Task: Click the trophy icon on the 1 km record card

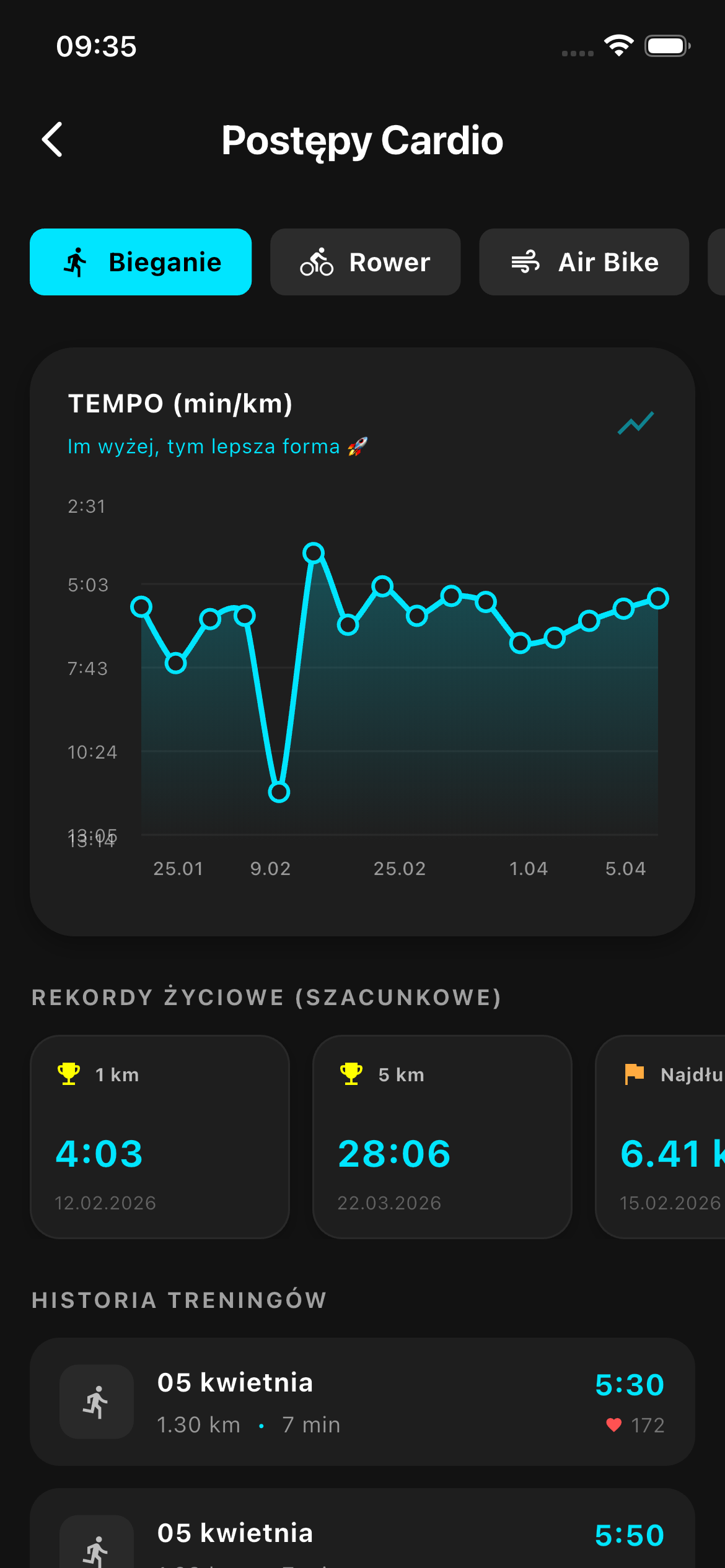Action: coord(68,1074)
